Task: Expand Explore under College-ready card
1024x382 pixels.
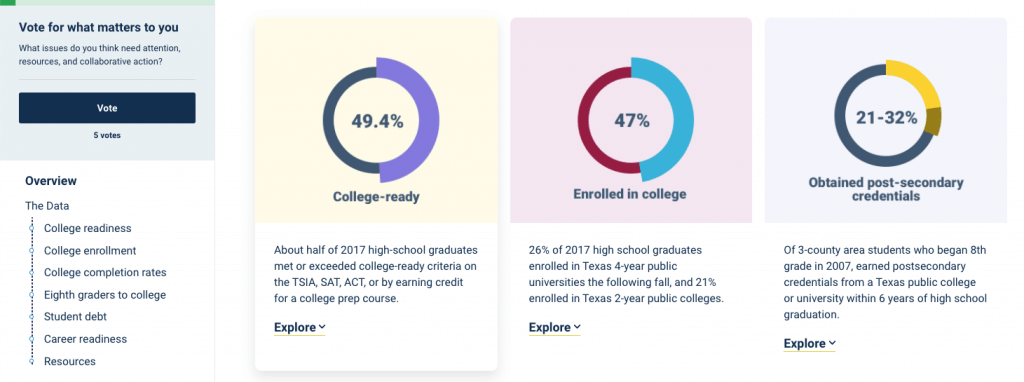Action: click(300, 328)
